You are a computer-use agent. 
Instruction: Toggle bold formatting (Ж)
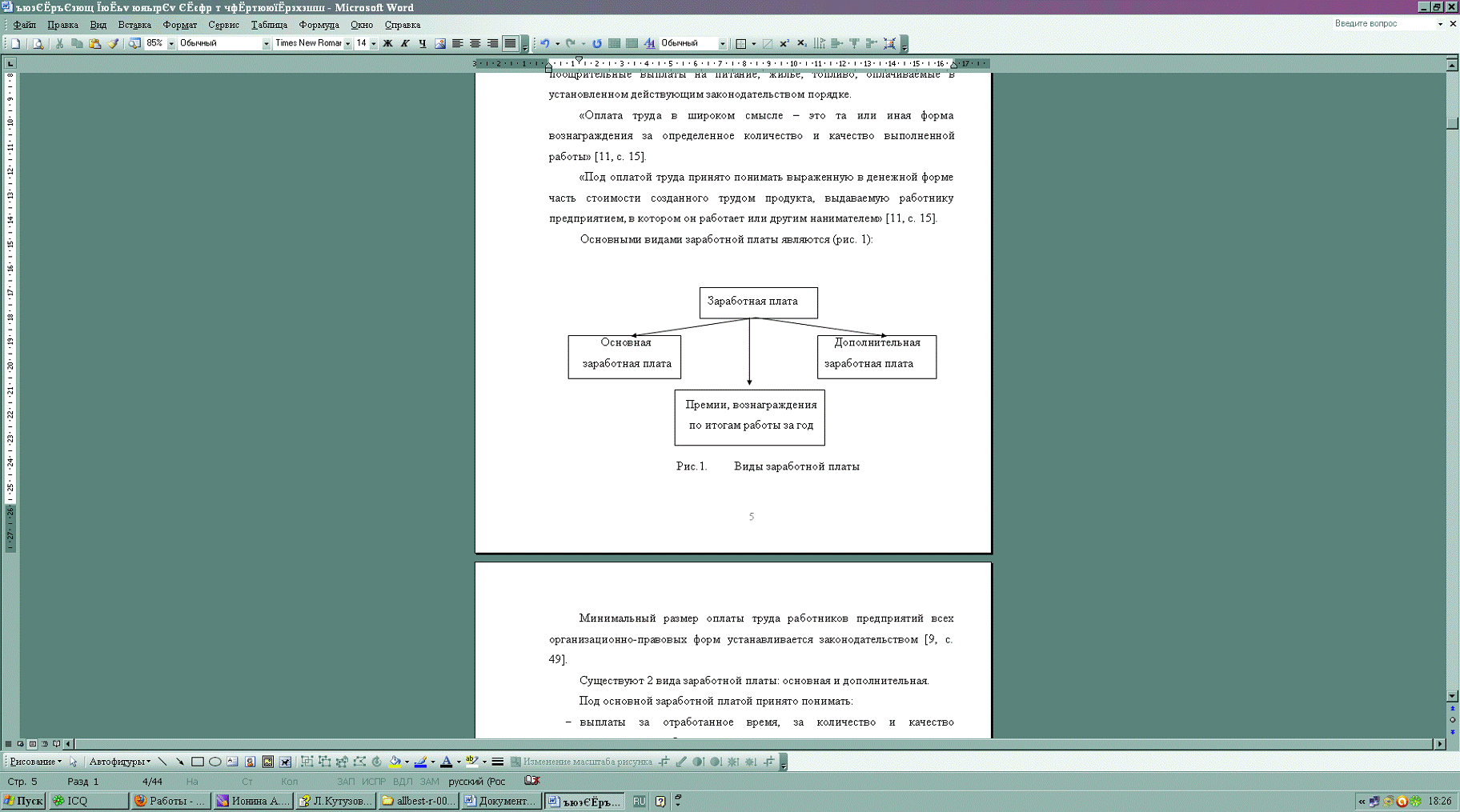[387, 43]
